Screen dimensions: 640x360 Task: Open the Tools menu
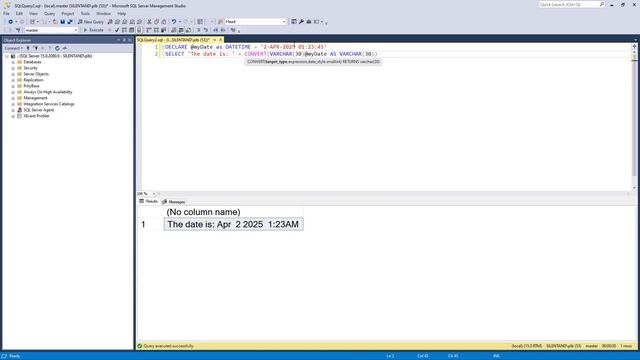click(85, 13)
